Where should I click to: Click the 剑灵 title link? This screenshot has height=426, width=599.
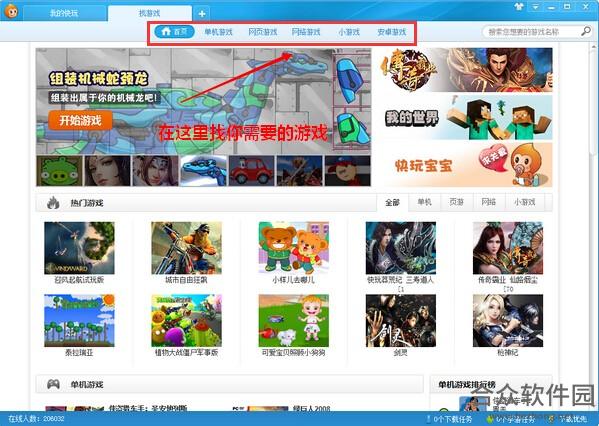400,353
